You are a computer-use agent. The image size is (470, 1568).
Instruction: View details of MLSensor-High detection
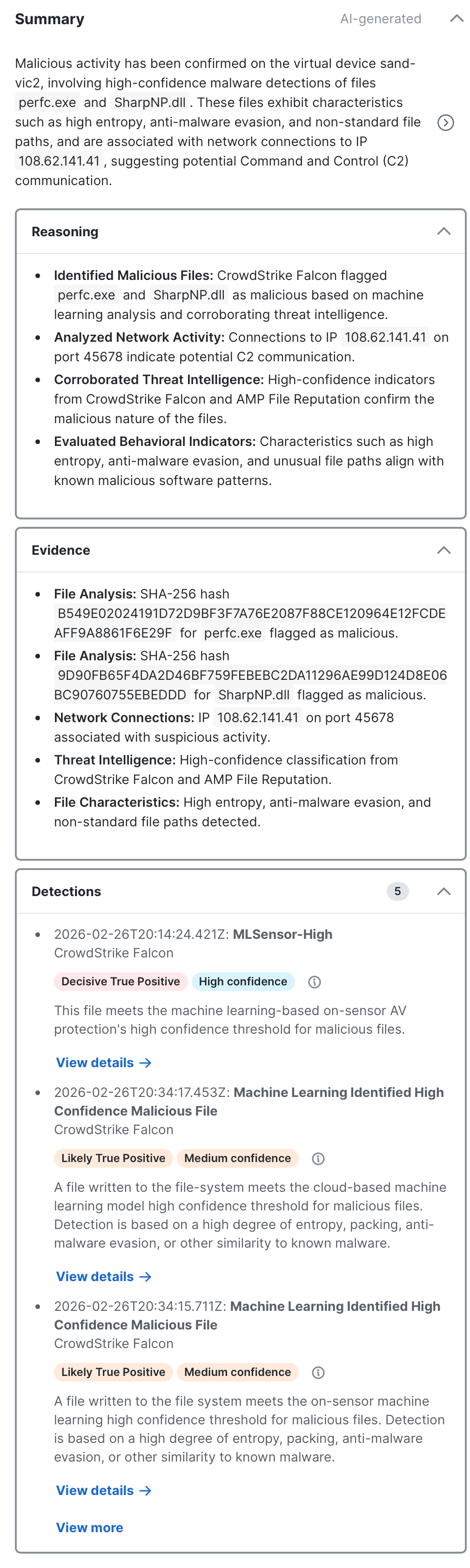coord(103,1063)
